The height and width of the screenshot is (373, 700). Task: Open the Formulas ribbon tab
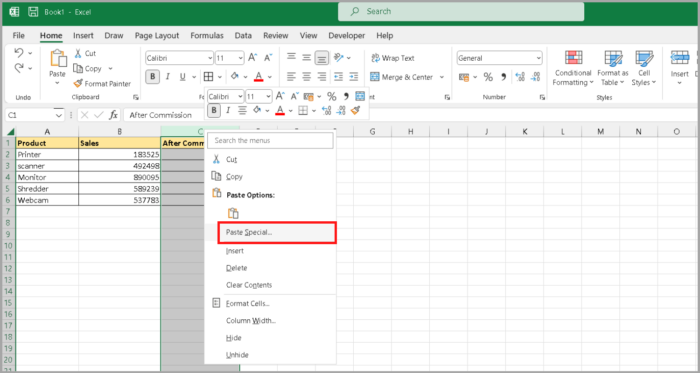pos(207,36)
